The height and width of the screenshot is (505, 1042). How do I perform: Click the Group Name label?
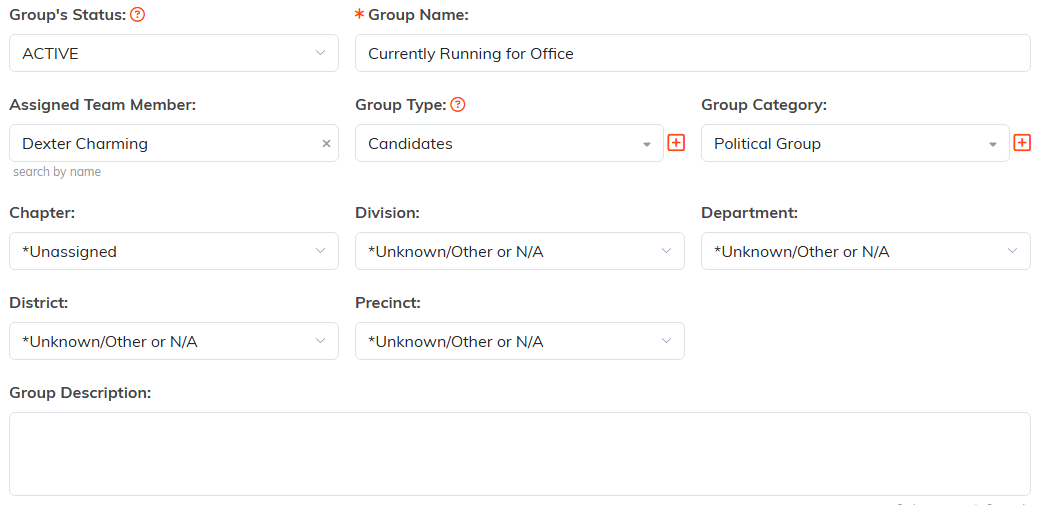pos(418,15)
